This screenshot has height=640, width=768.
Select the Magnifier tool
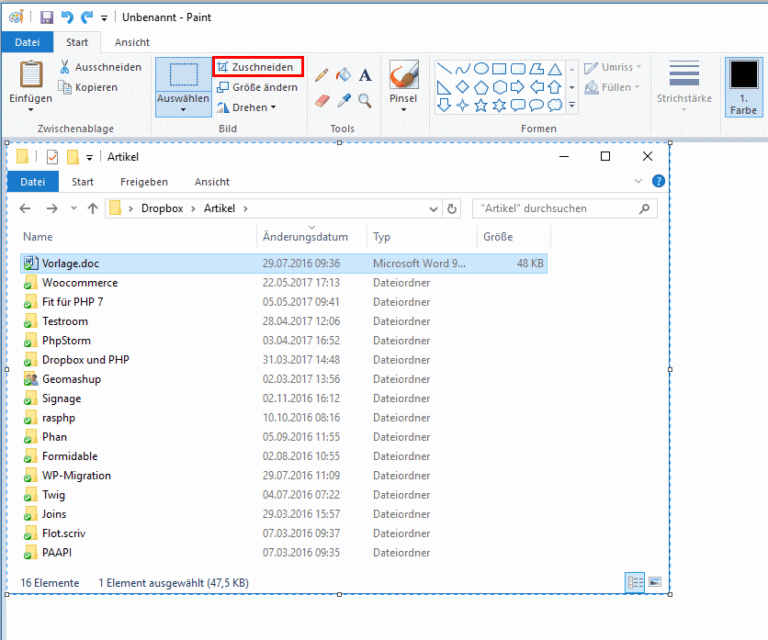coord(365,101)
